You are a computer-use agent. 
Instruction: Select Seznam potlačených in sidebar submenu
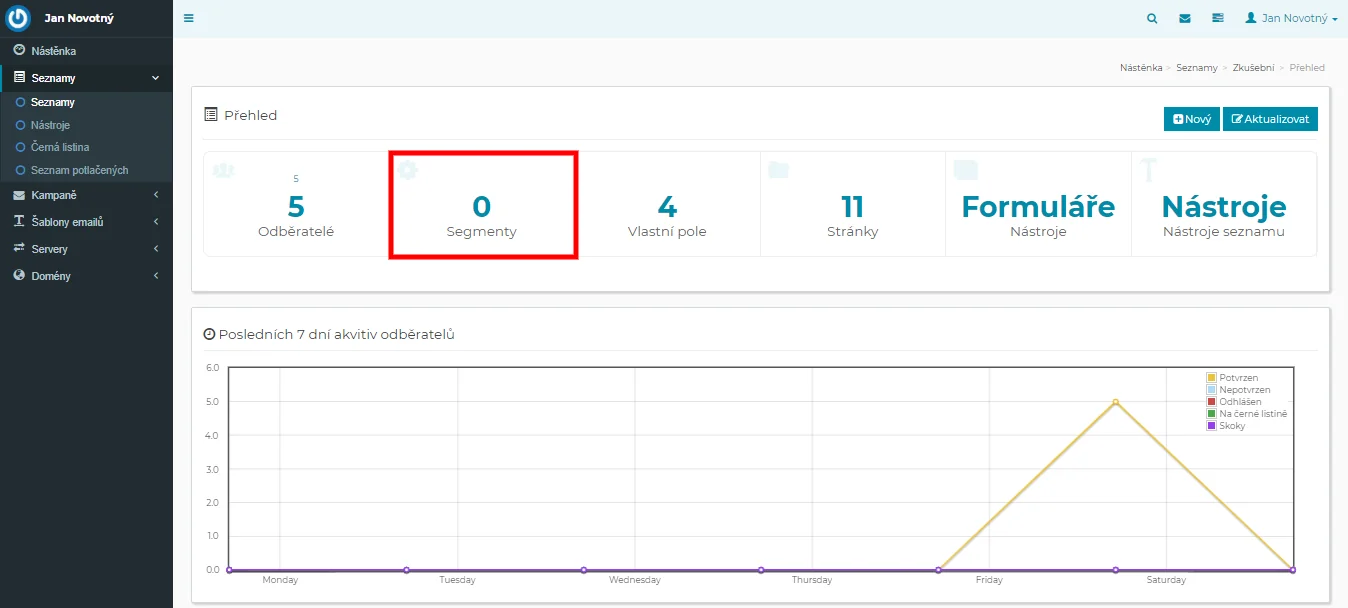pyautogui.click(x=79, y=170)
